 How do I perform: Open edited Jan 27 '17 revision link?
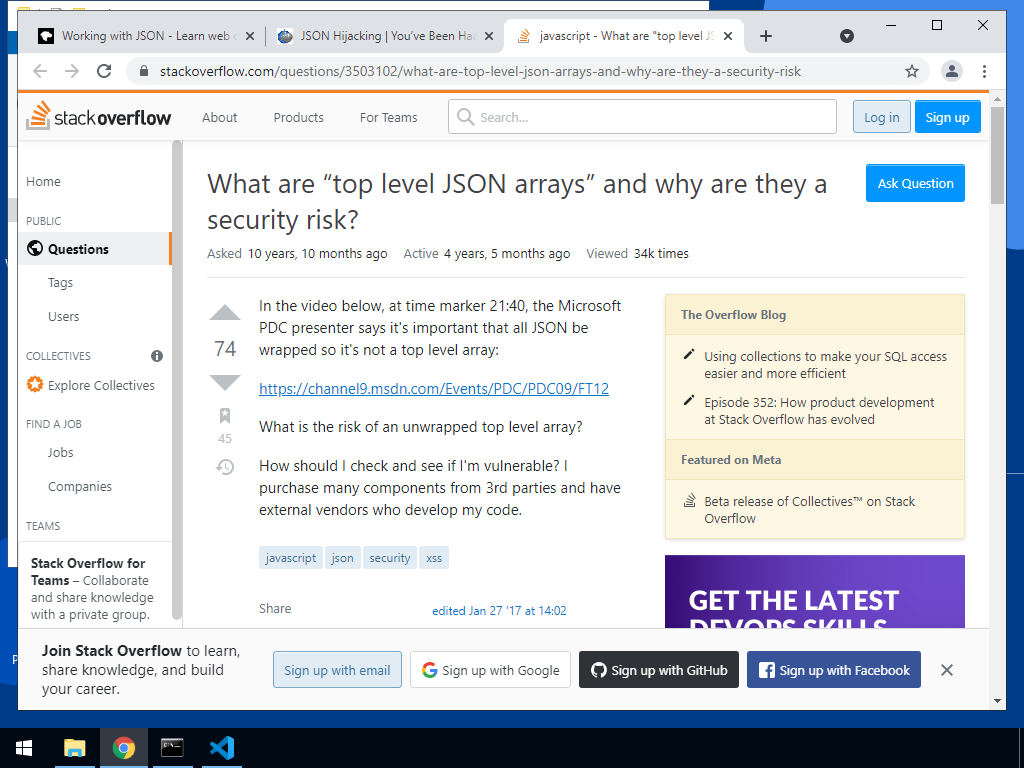click(499, 611)
